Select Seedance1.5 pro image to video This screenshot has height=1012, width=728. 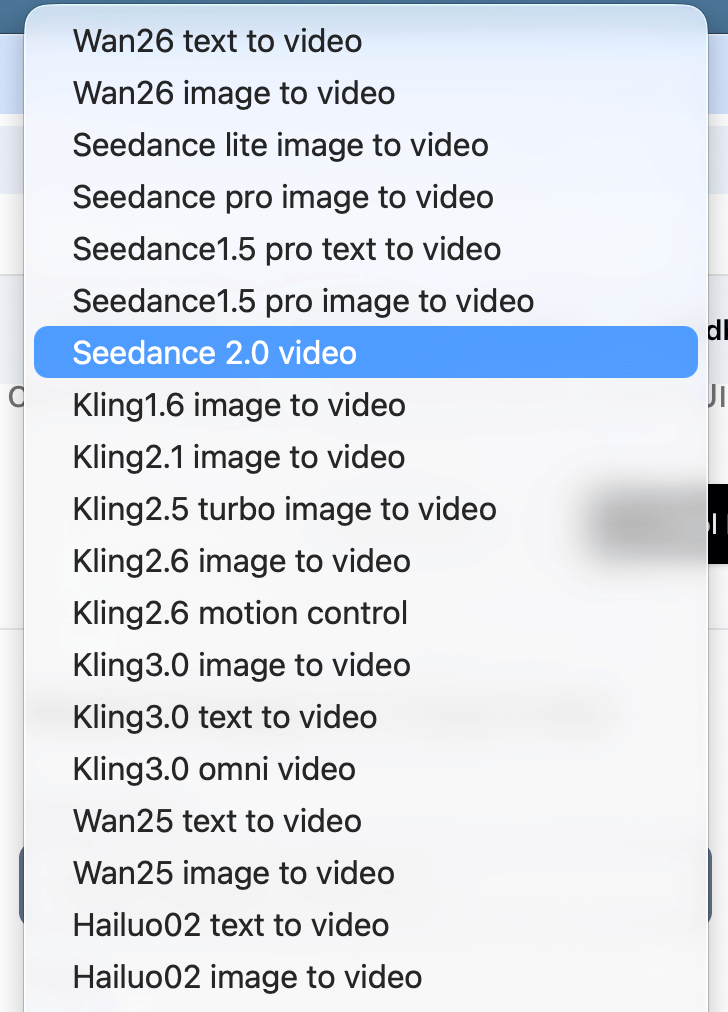coord(303,301)
